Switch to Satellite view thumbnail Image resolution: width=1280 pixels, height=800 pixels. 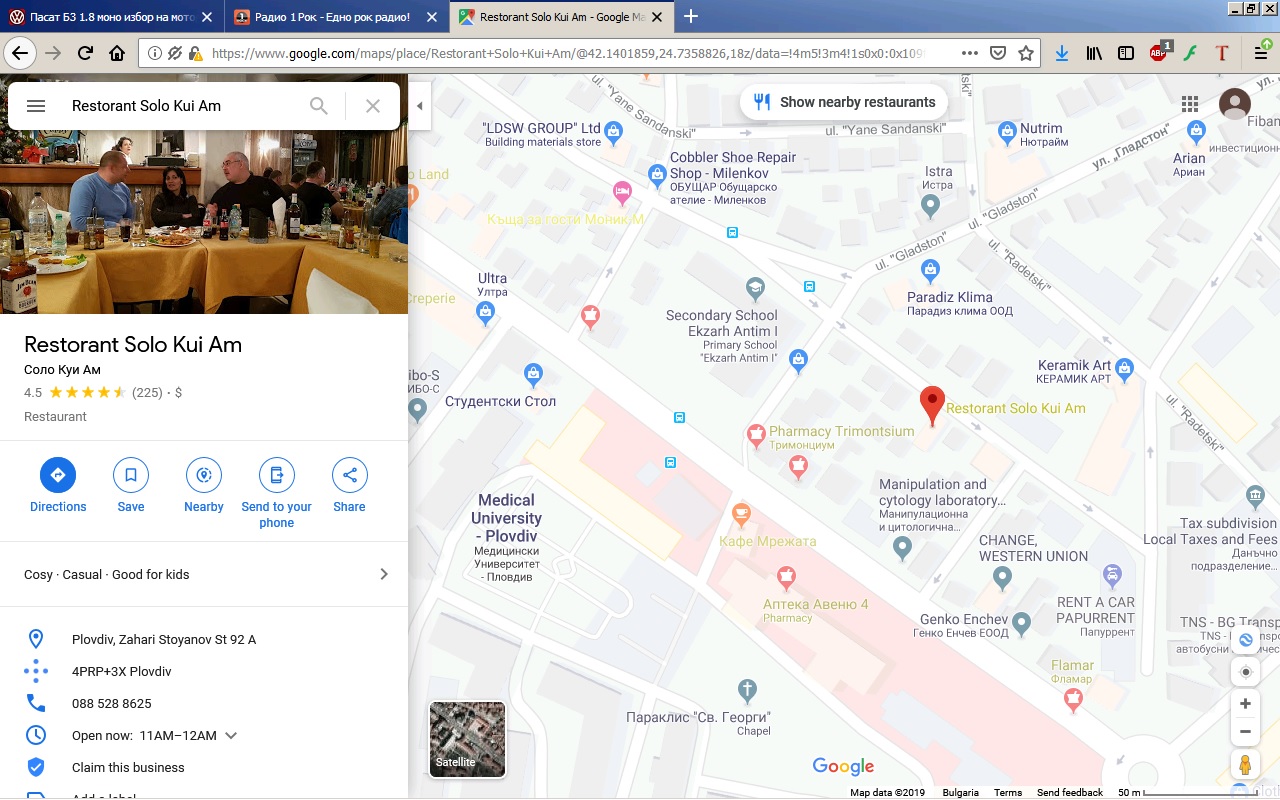(x=467, y=739)
